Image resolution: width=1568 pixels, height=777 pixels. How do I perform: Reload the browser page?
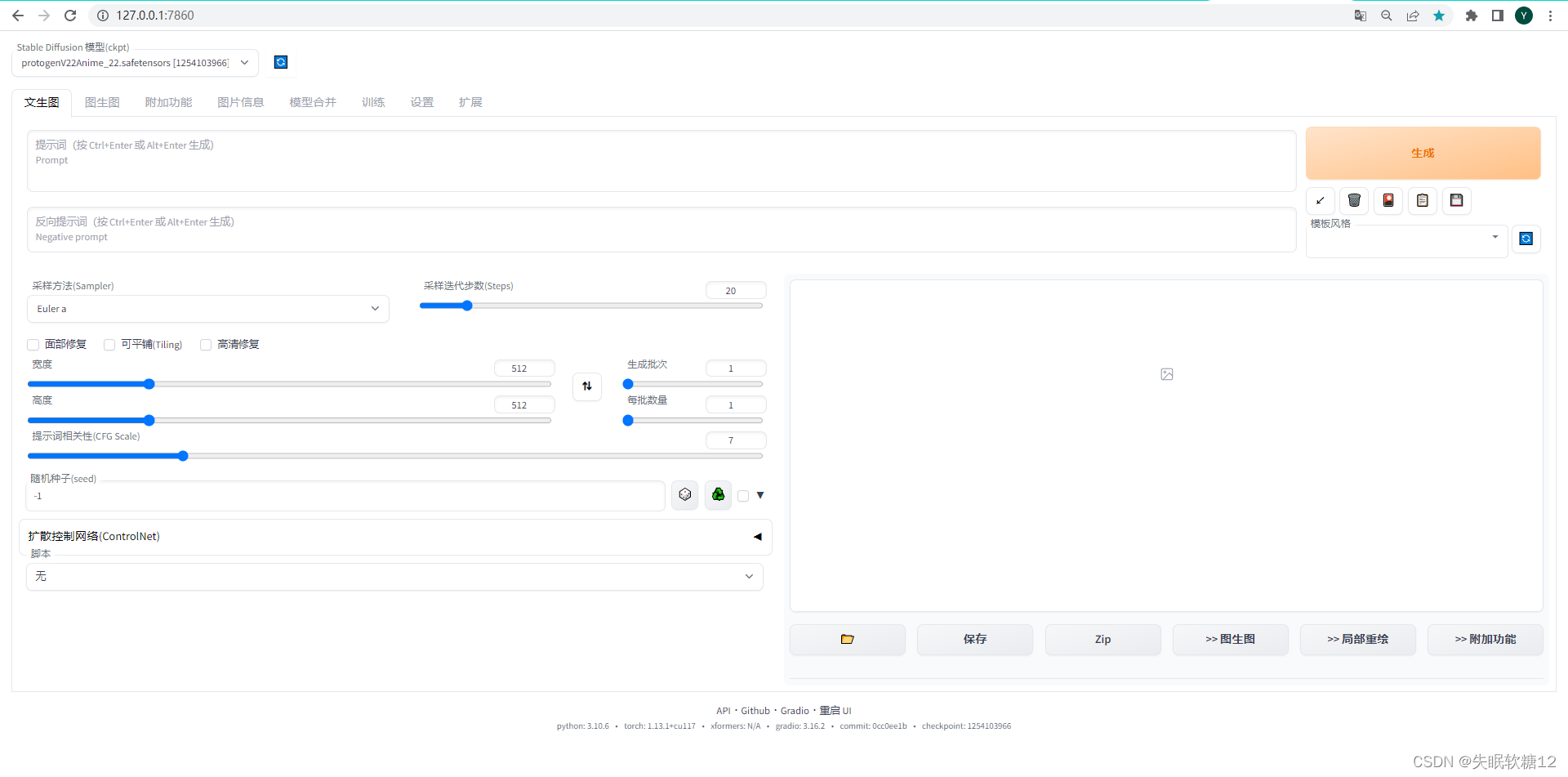pyautogui.click(x=70, y=16)
